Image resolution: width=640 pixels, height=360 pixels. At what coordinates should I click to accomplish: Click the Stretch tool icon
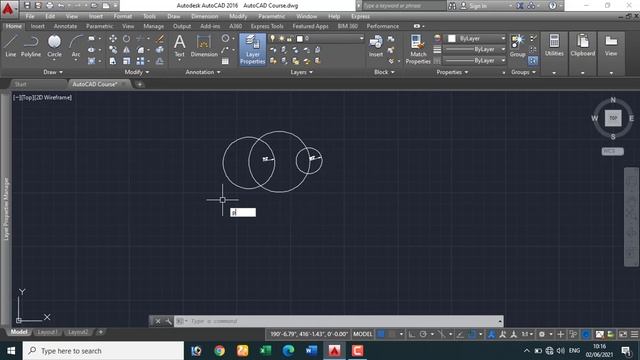pos(113,61)
